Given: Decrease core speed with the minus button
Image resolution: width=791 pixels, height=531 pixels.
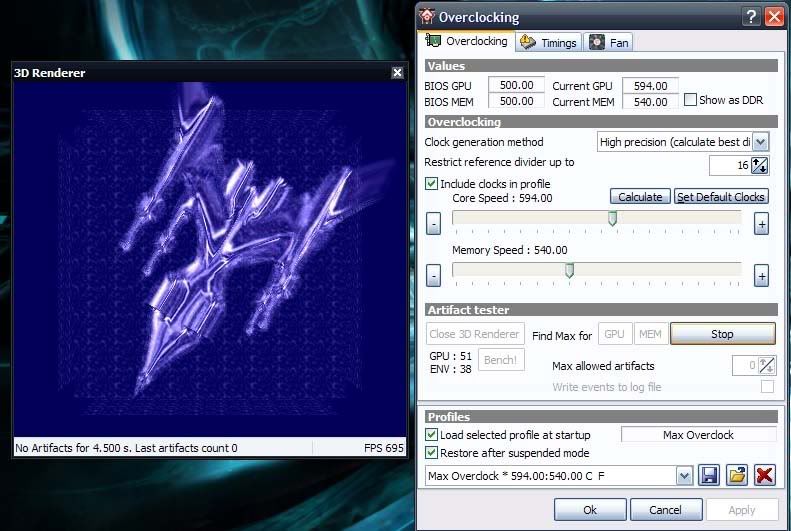Looking at the screenshot, I should tap(433, 224).
